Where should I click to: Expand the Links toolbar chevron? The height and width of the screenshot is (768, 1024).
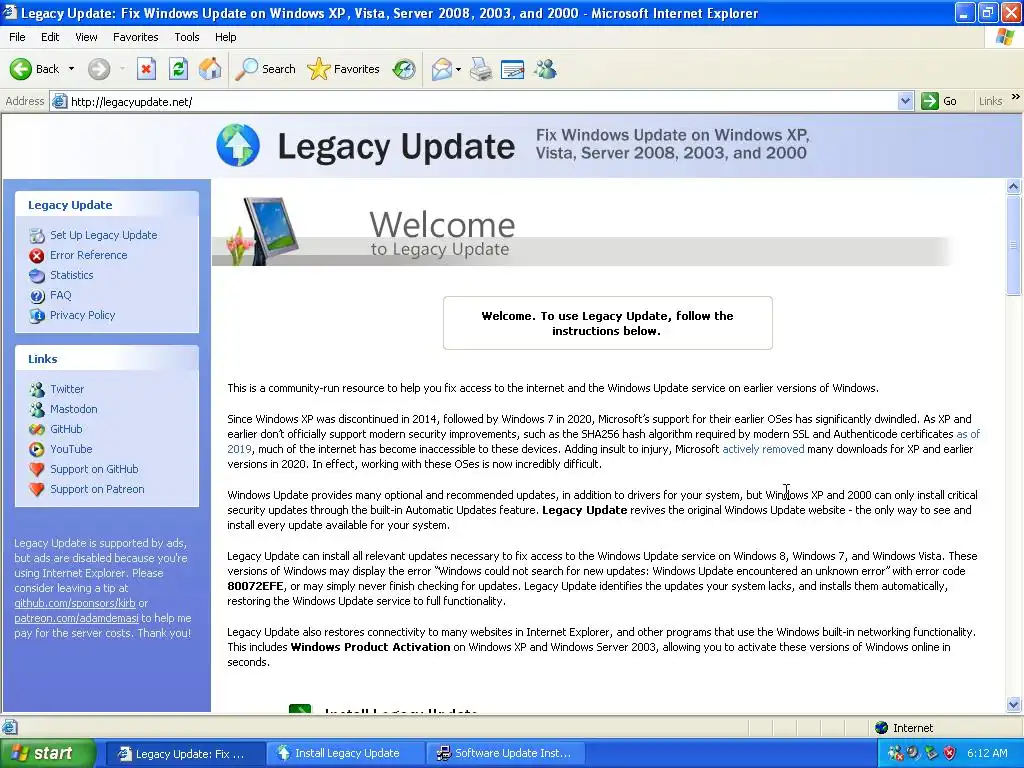click(1016, 97)
